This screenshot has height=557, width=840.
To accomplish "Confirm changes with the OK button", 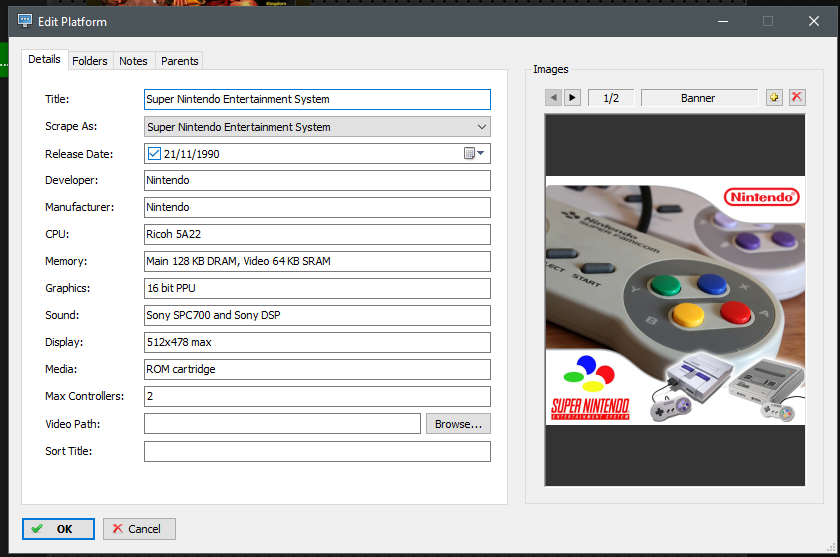I will [x=58, y=529].
